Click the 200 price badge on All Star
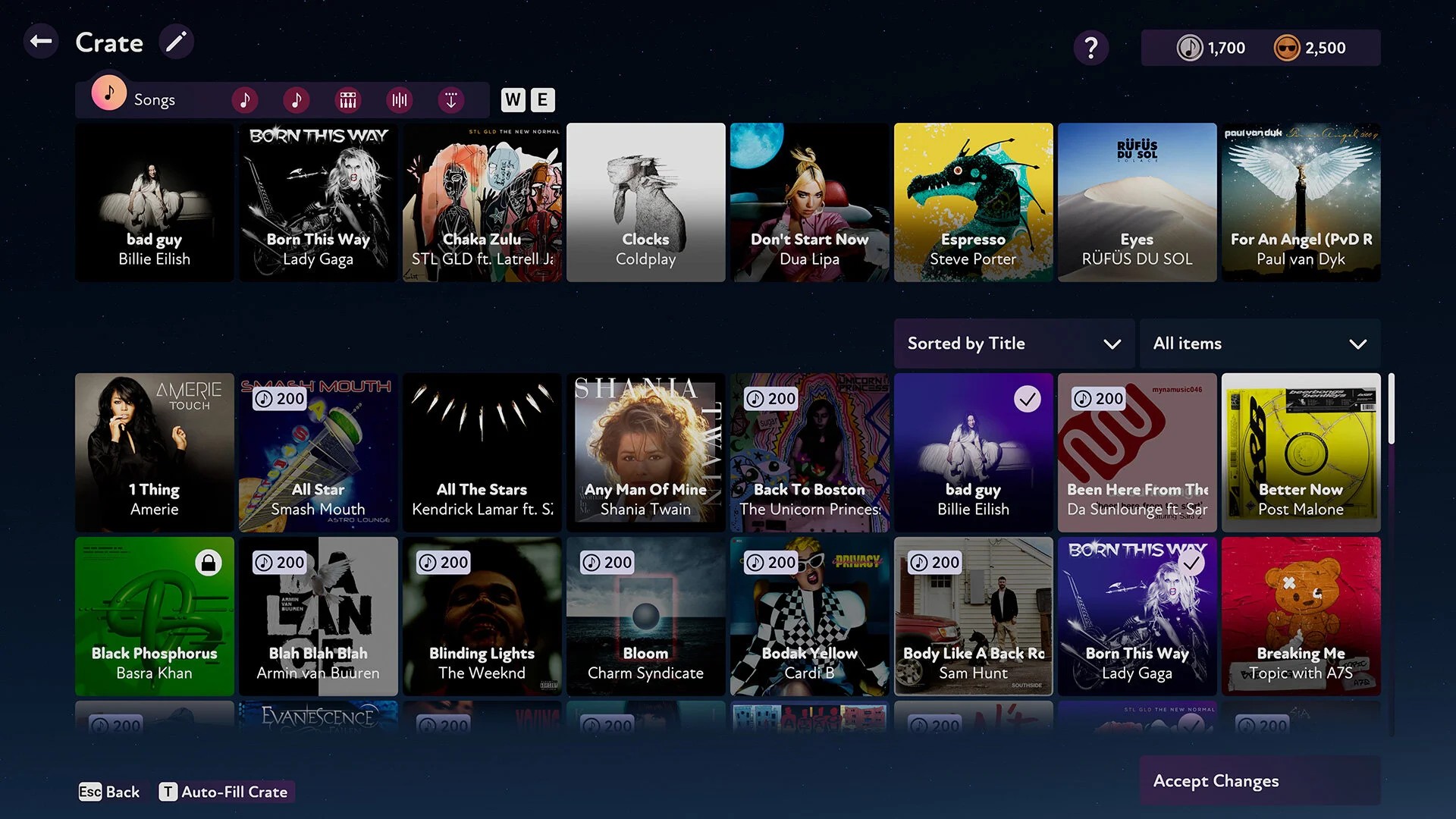 coord(280,399)
